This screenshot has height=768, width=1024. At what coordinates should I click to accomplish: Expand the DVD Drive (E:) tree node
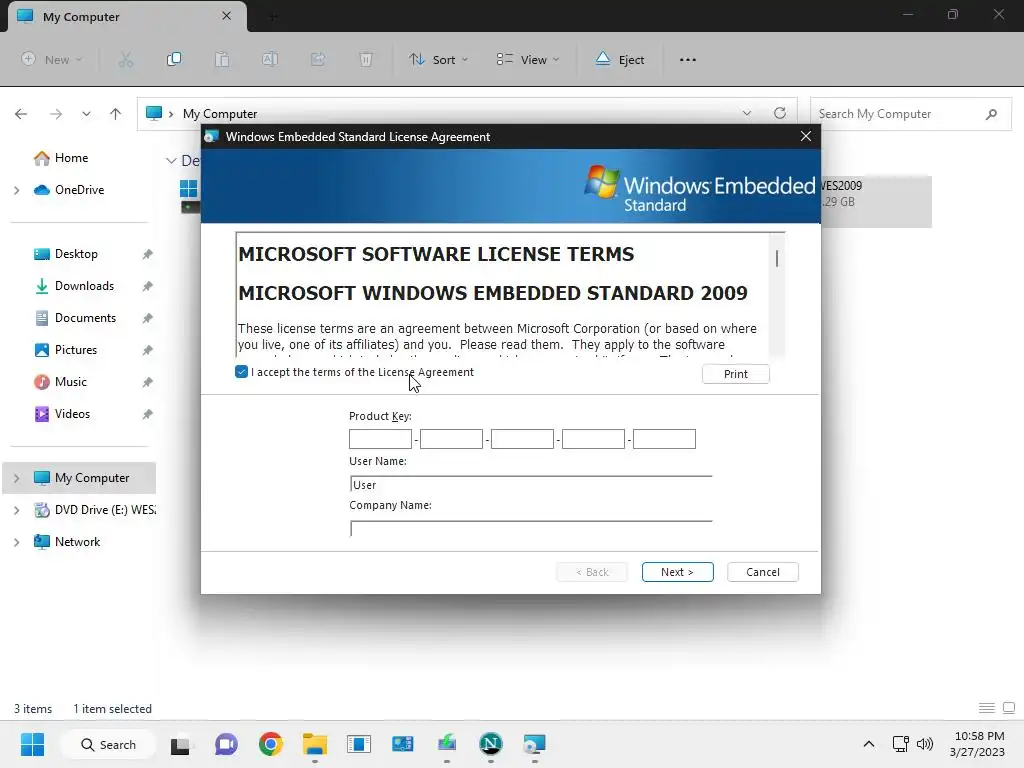click(17, 510)
